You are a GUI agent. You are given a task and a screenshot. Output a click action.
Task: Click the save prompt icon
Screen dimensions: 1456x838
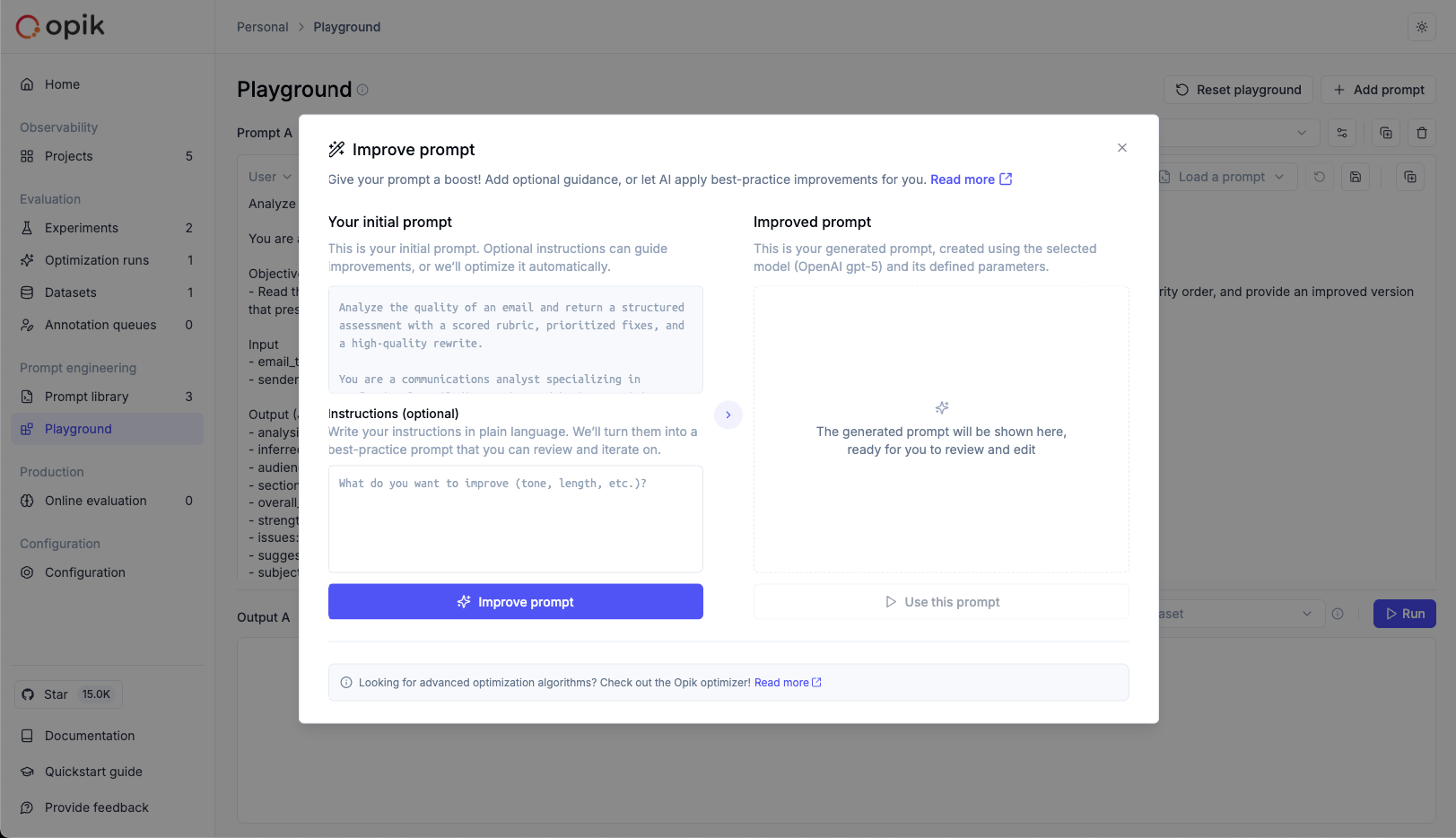(1355, 177)
